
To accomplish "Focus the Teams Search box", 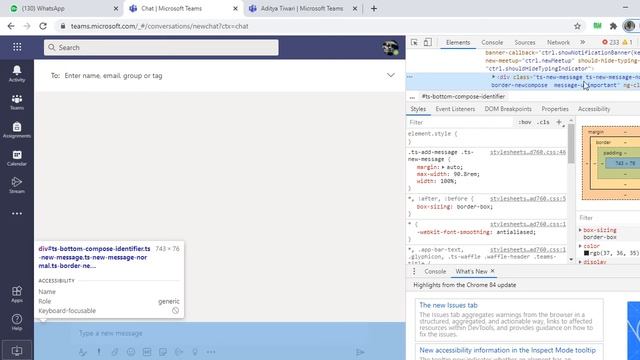I will pos(161,48).
